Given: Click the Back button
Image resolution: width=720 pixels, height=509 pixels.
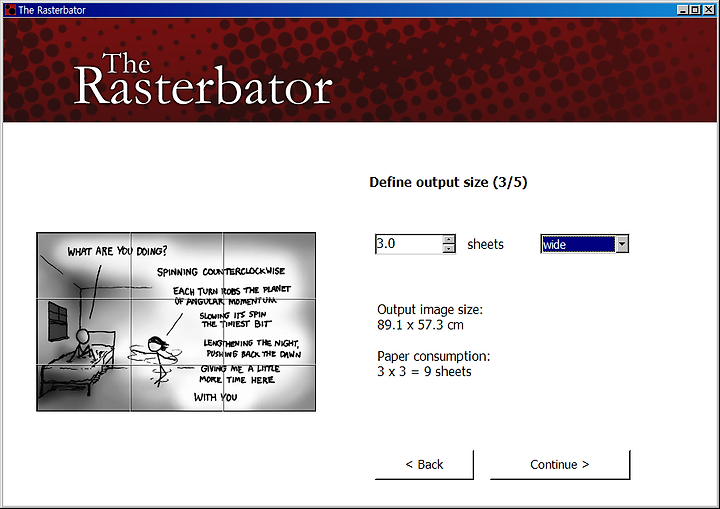Looking at the screenshot, I should coord(424,465).
